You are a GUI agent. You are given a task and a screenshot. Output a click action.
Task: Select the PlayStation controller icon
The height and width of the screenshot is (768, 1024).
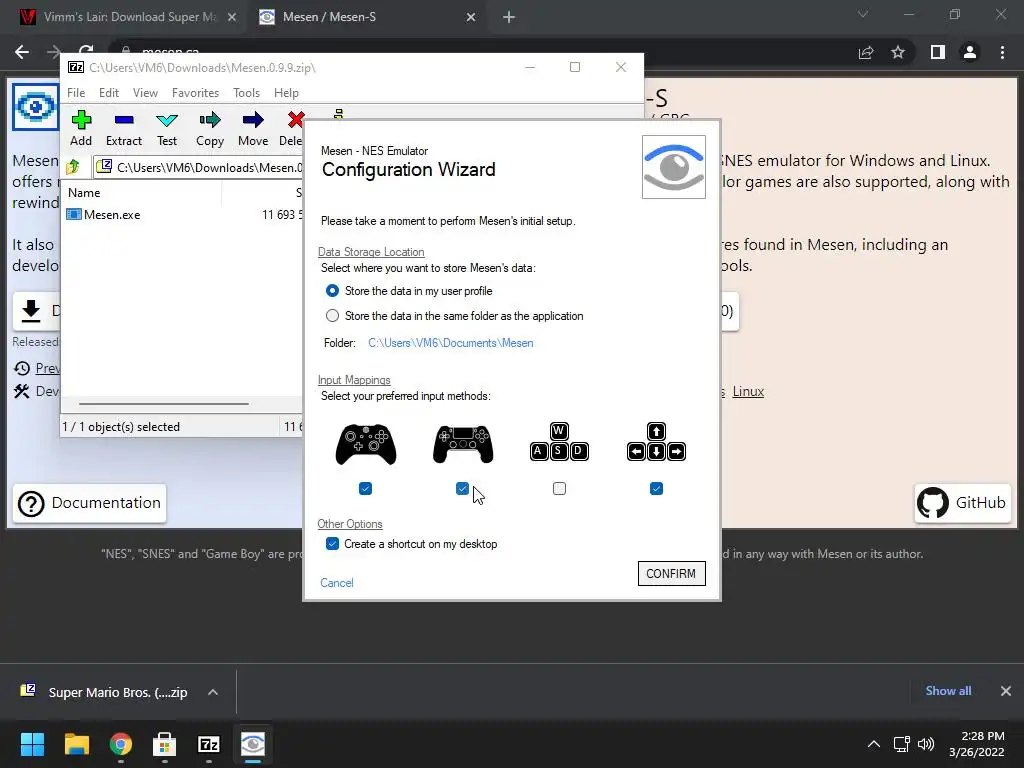(463, 444)
